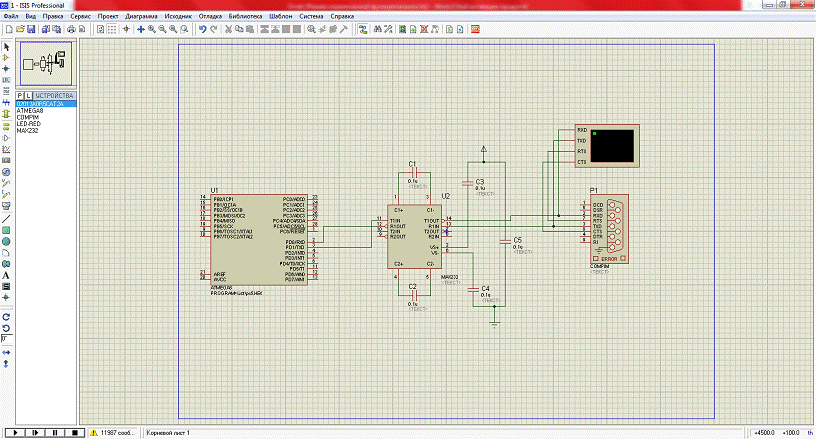
Task: Pick the 2D line drawing tool
Action: pyautogui.click(x=6, y=218)
